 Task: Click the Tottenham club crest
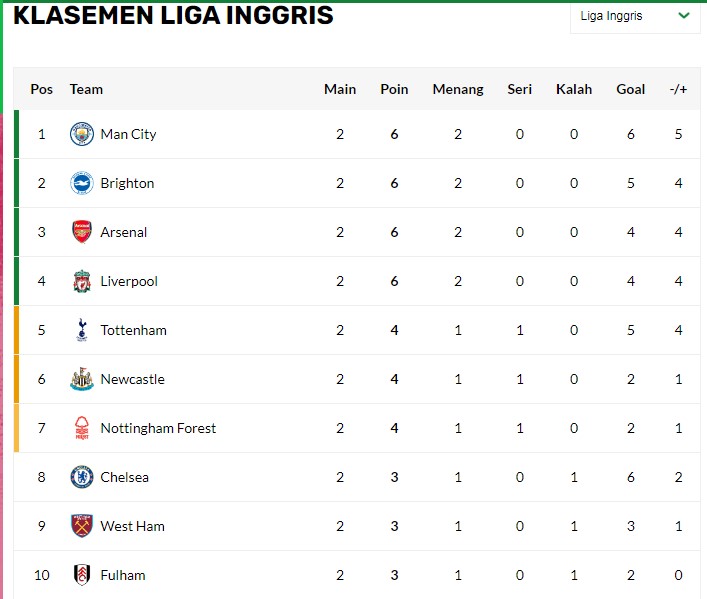point(82,330)
